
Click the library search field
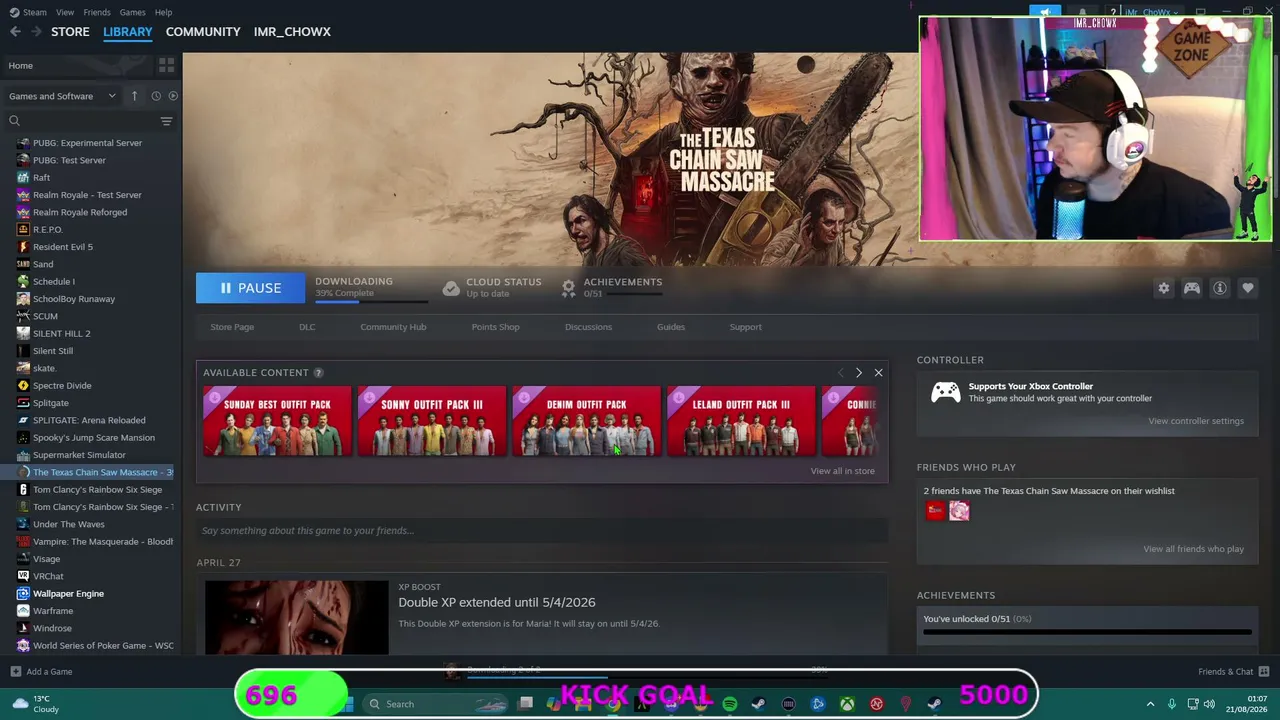(82, 121)
